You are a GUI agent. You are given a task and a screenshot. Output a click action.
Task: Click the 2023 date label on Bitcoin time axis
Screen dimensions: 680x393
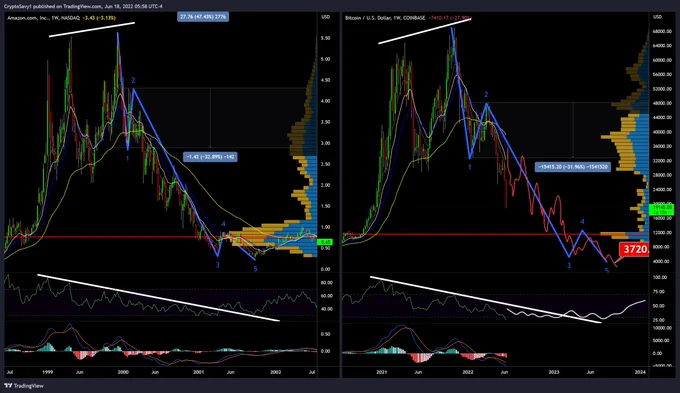point(554,372)
